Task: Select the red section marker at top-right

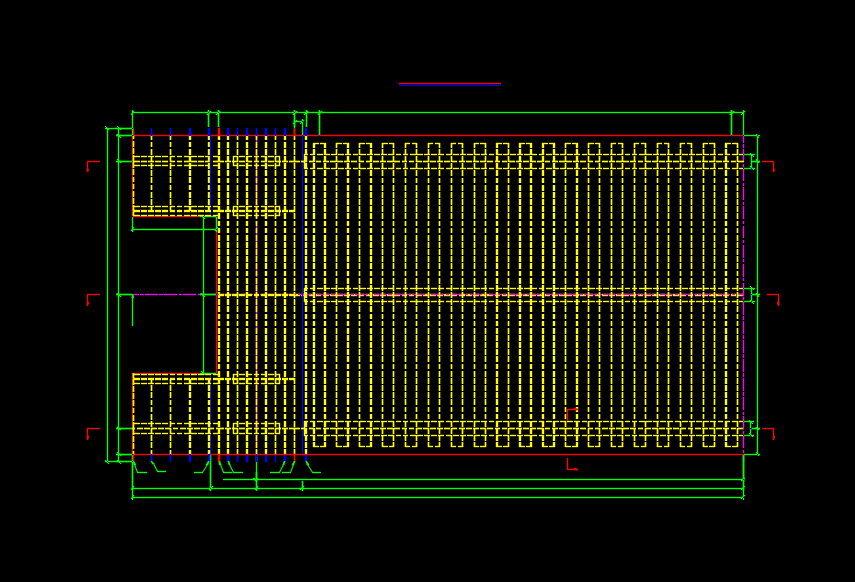Action: pos(770,164)
